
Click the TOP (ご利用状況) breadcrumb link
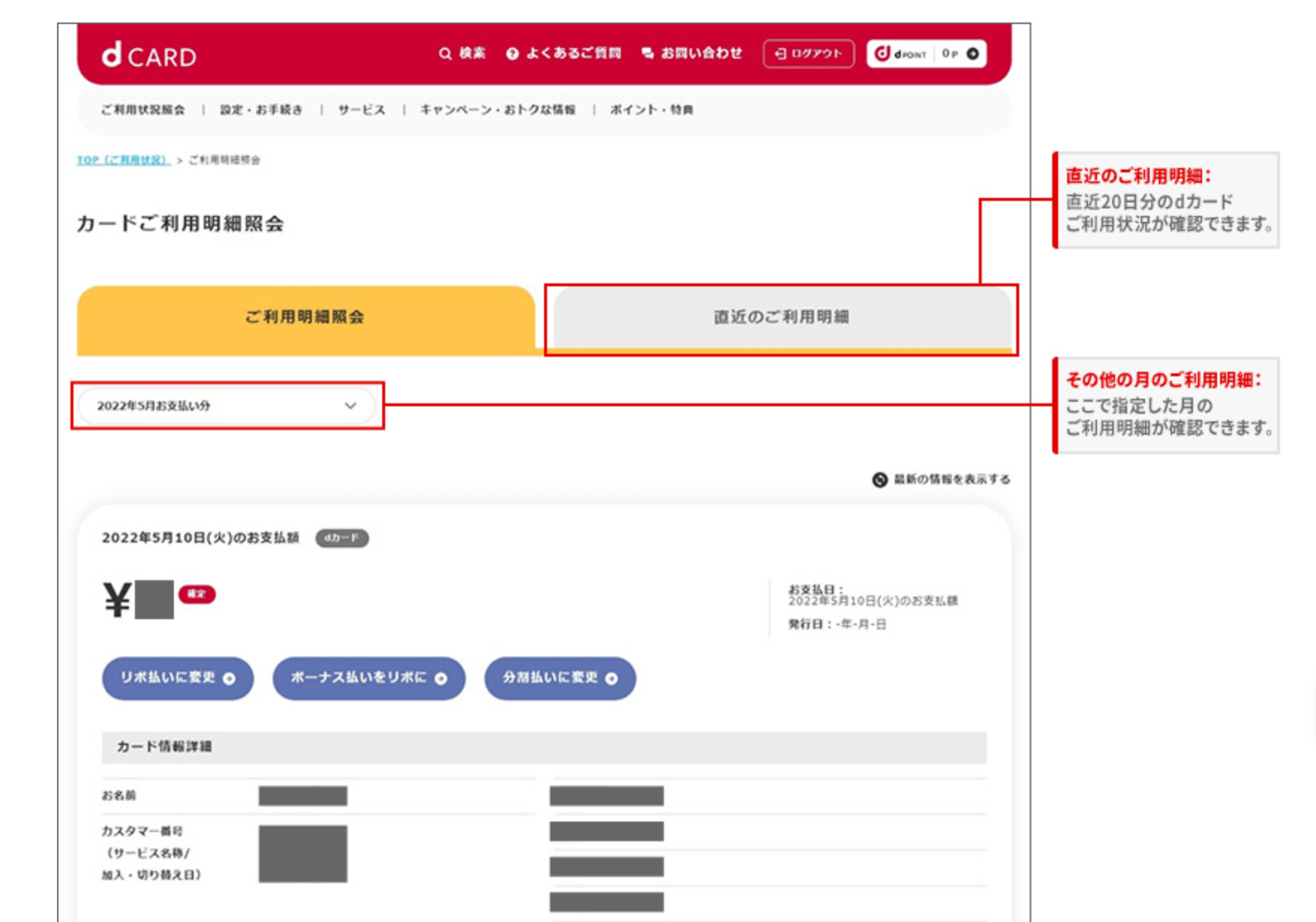click(x=123, y=160)
